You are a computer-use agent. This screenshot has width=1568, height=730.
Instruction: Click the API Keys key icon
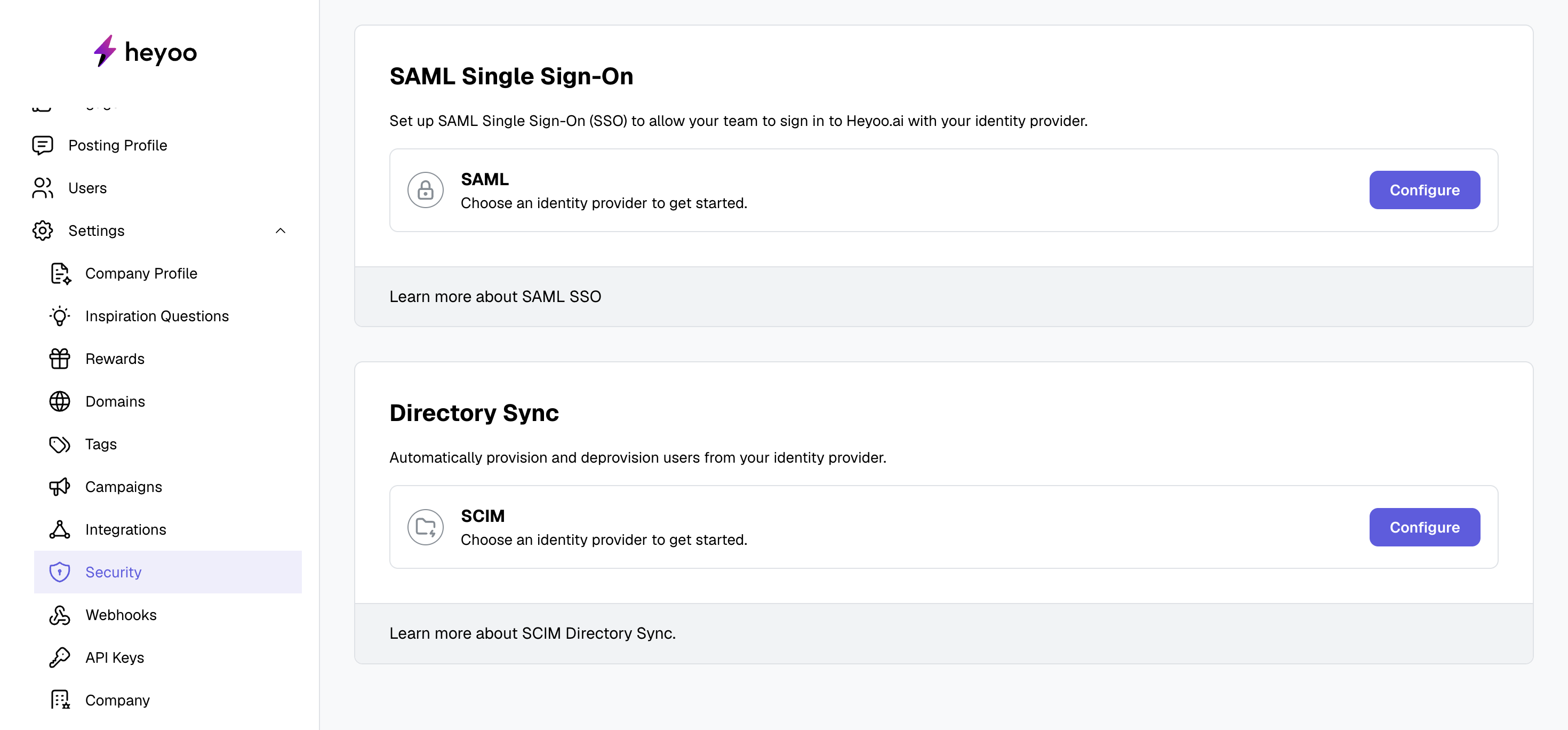coord(60,657)
